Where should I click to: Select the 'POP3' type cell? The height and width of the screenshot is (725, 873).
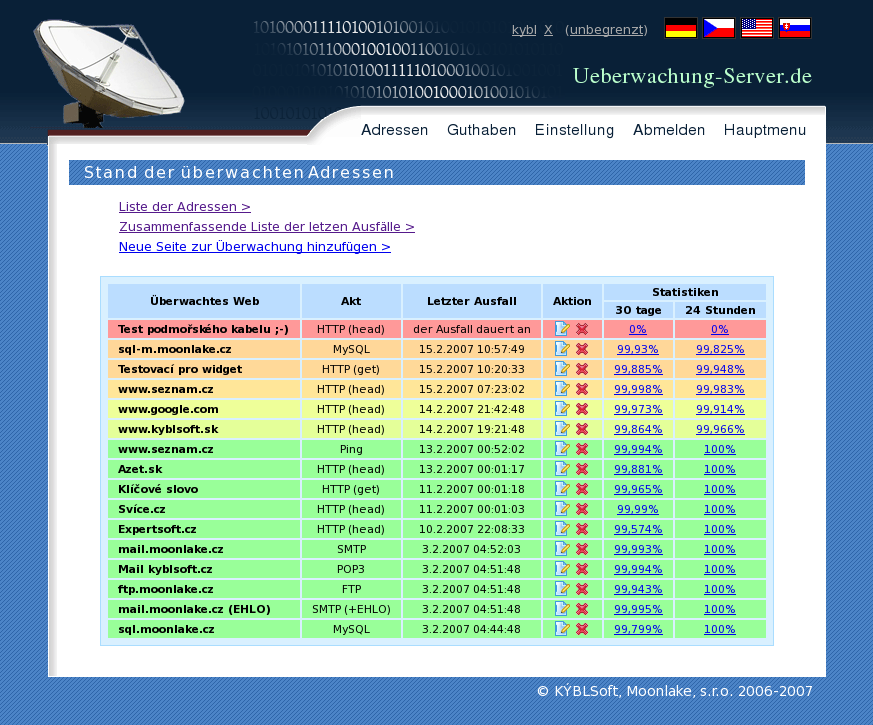tap(351, 569)
